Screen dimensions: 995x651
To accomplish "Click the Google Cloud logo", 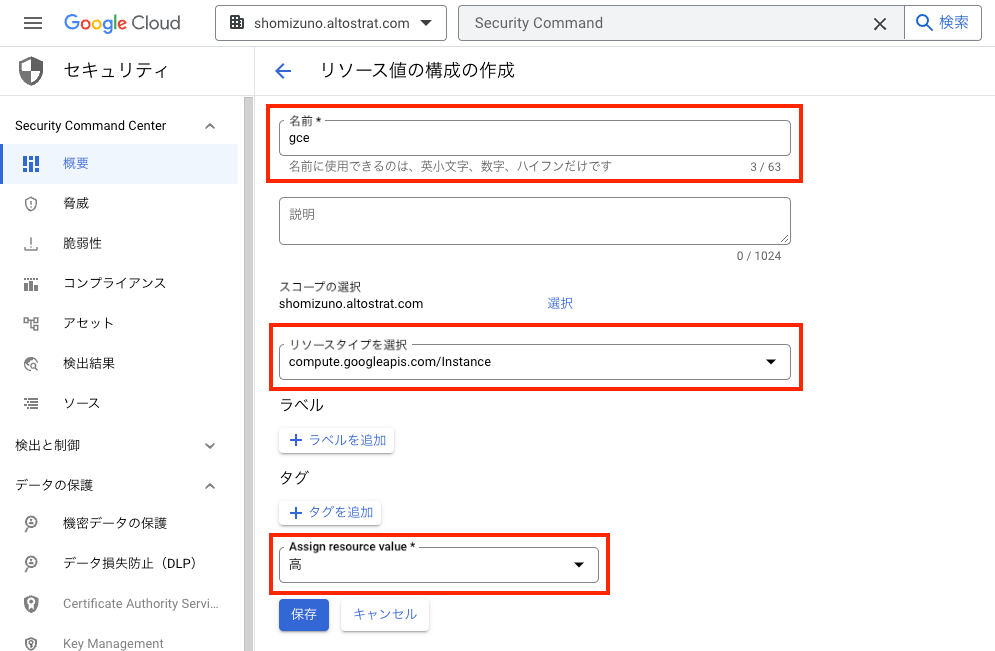I will (122, 23).
